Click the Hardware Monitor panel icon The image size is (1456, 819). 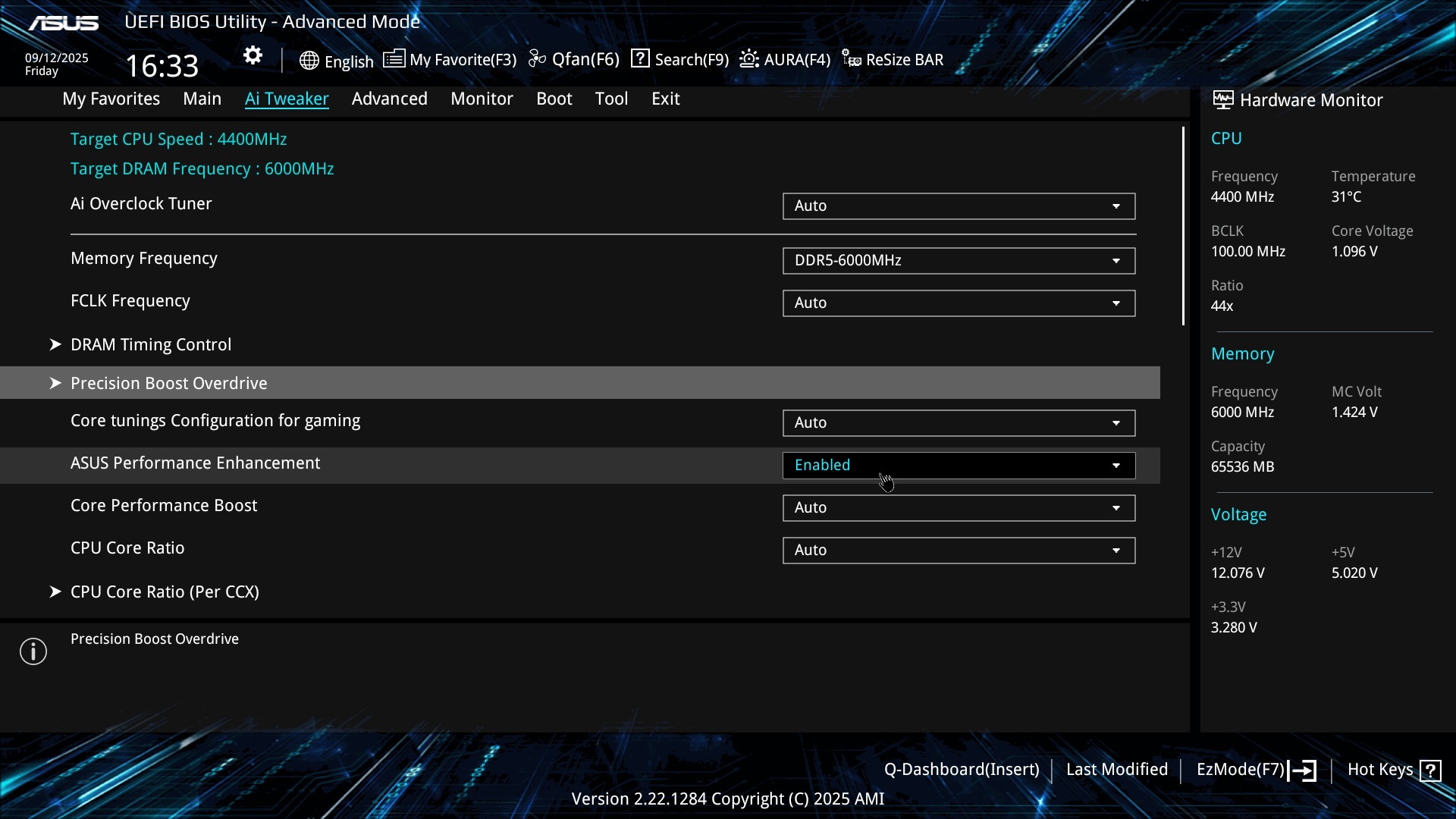click(x=1222, y=99)
